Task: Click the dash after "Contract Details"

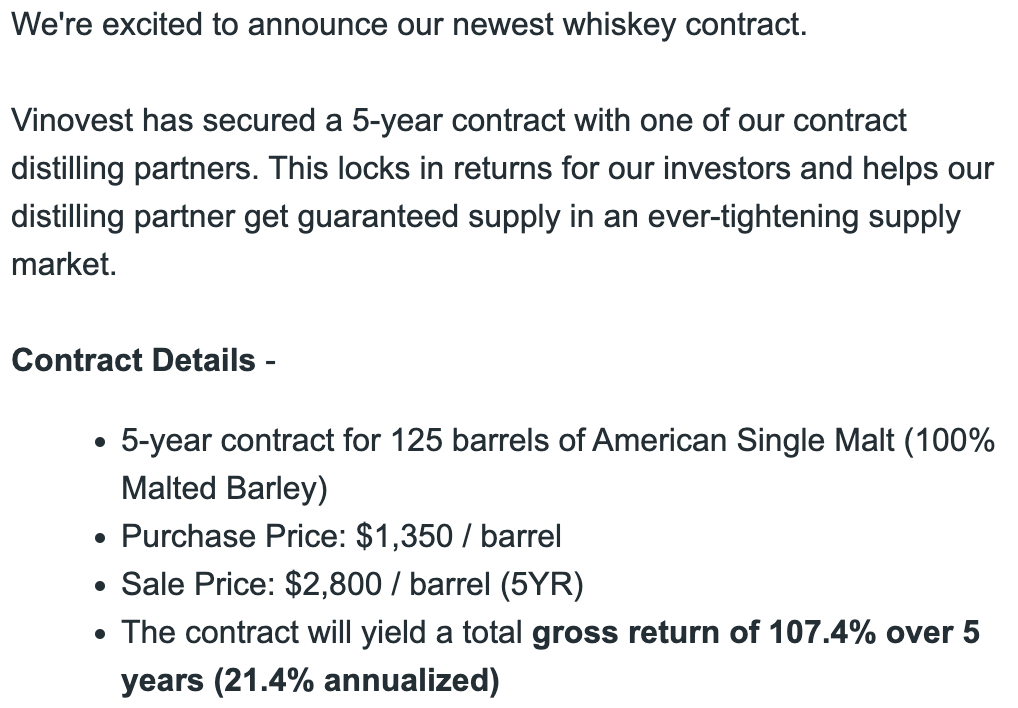Action: click(270, 362)
